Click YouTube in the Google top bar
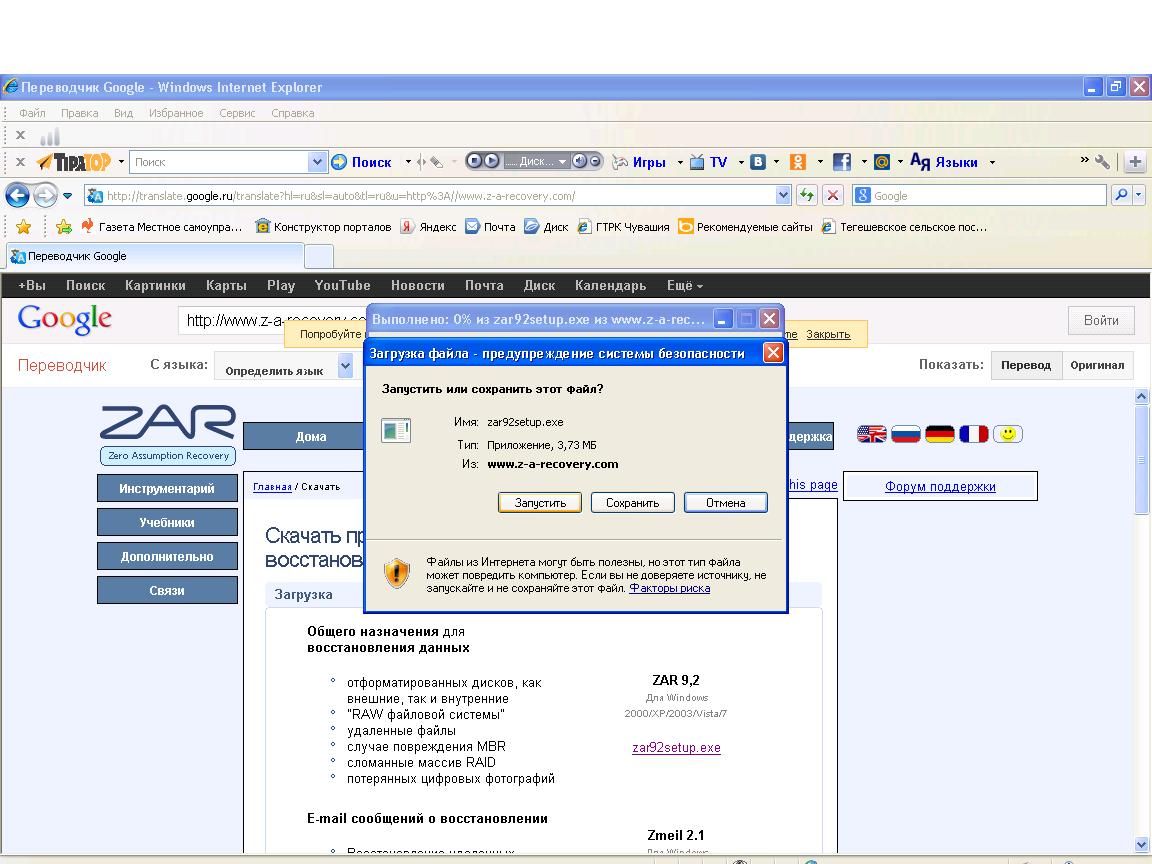Viewport: 1152px width, 864px height. [342, 285]
